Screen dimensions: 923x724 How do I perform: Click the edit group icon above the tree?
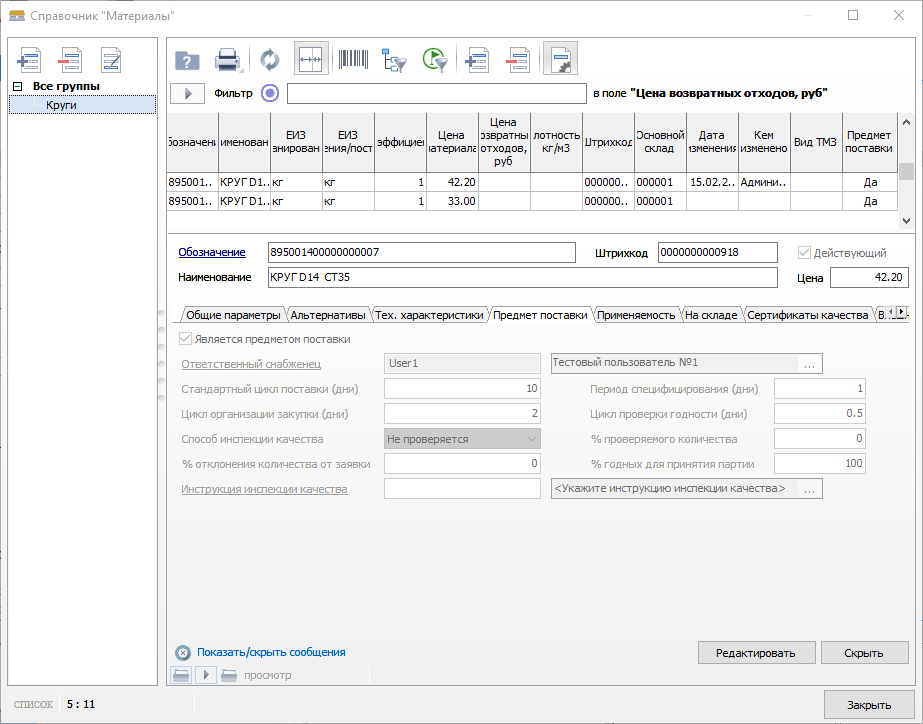[x=110, y=60]
